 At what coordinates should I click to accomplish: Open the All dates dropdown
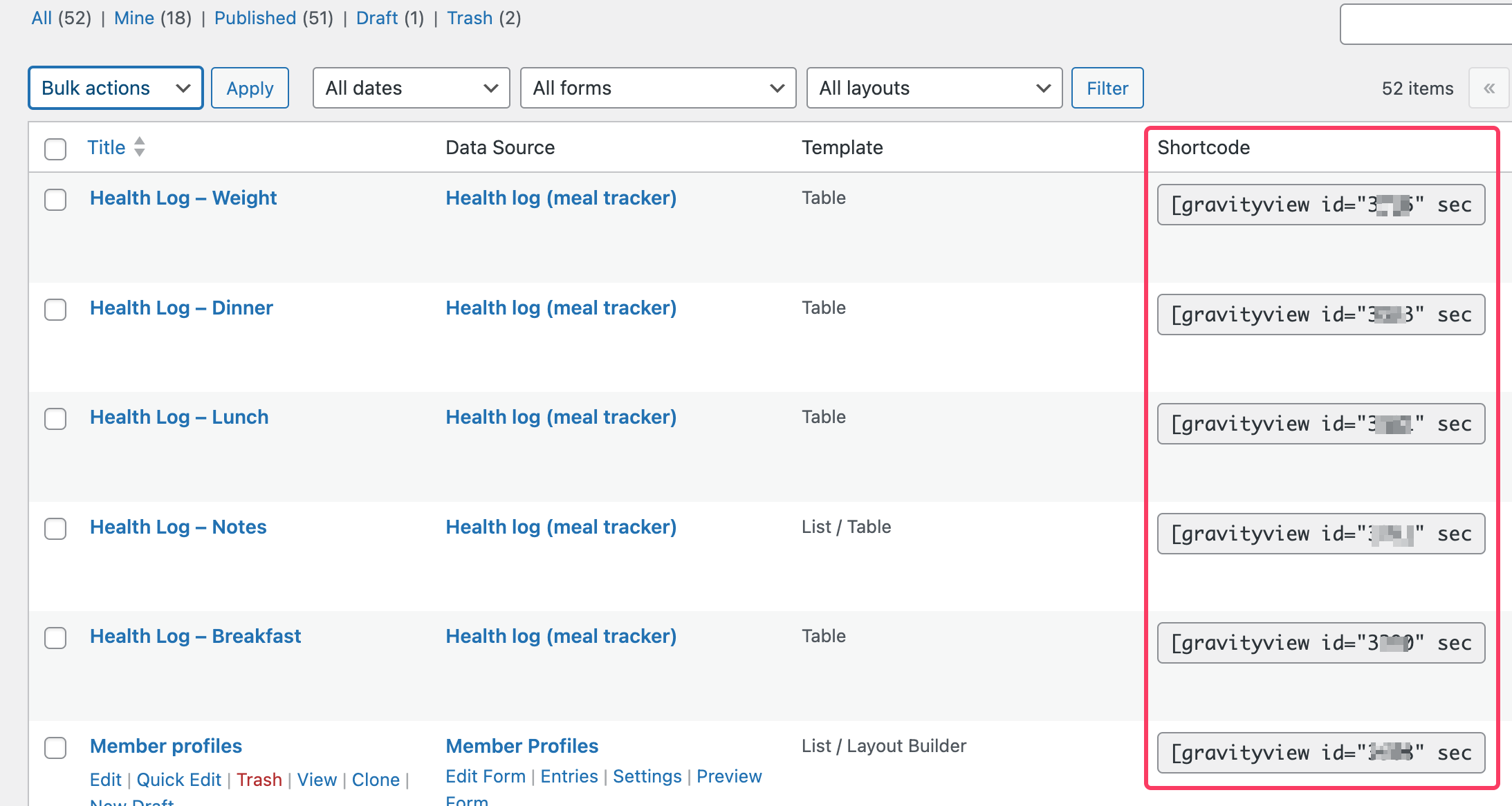[x=411, y=88]
